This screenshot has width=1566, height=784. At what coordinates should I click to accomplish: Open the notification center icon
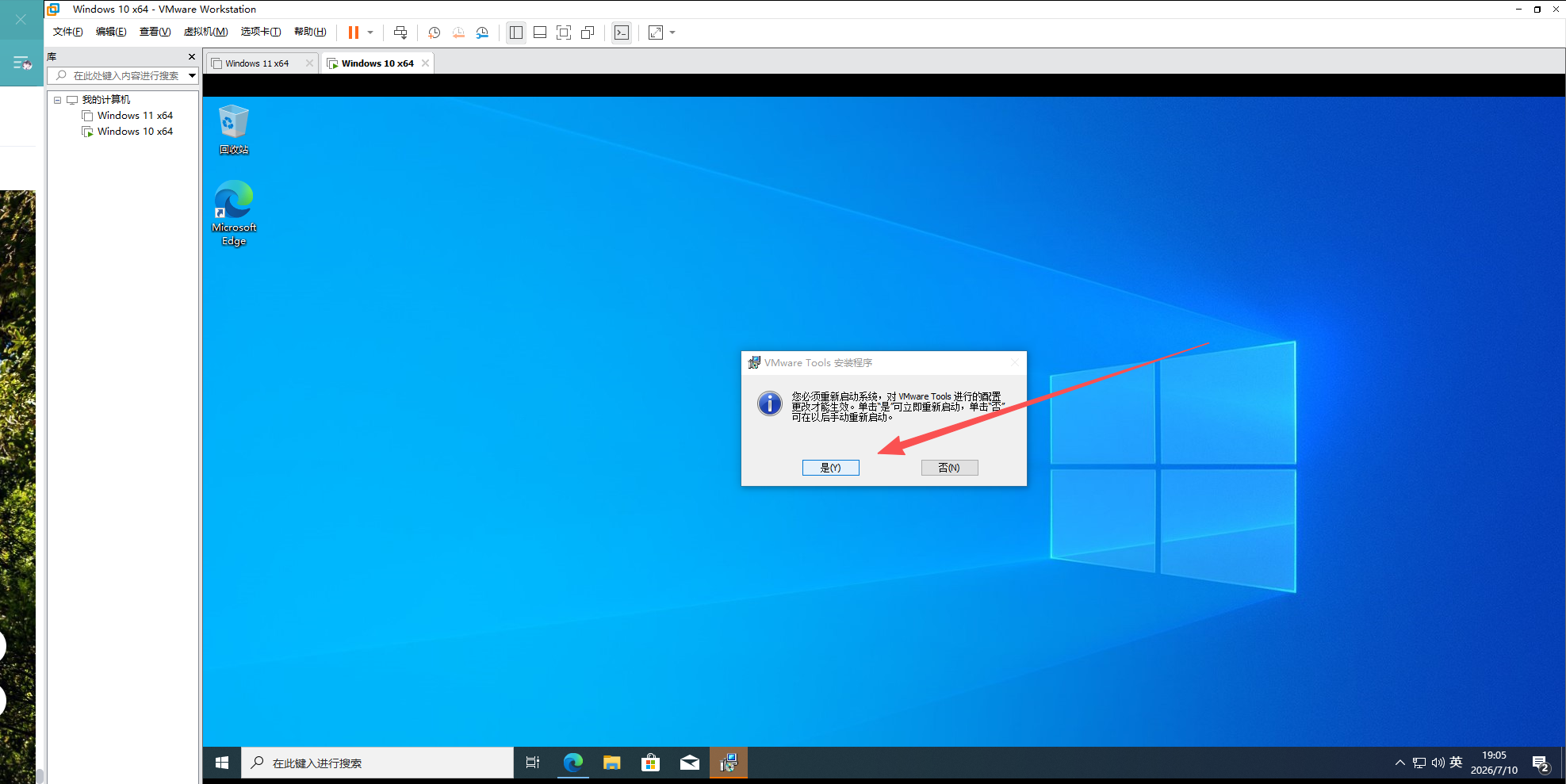1541,763
